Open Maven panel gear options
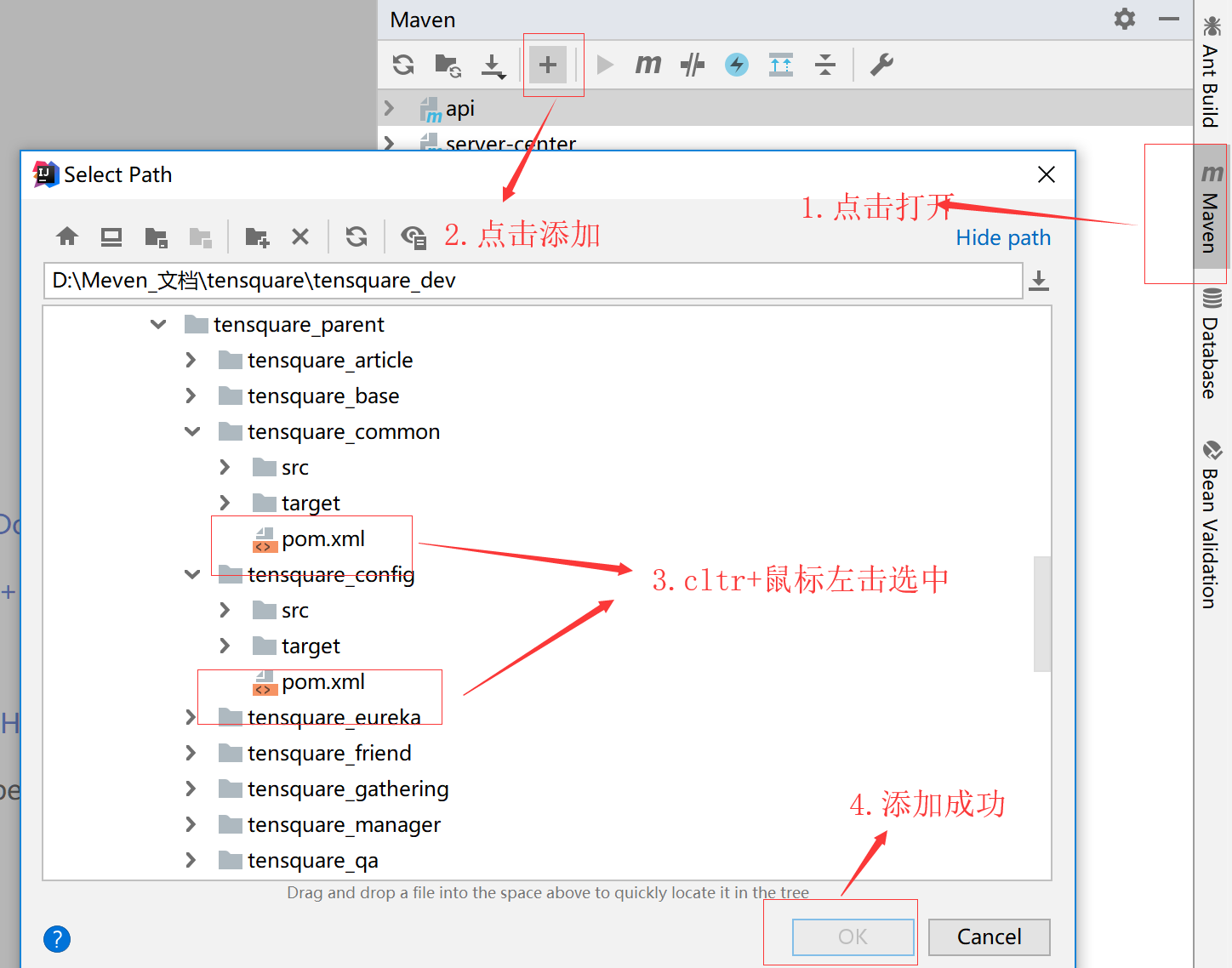This screenshot has height=968, width=1232. click(x=1125, y=19)
